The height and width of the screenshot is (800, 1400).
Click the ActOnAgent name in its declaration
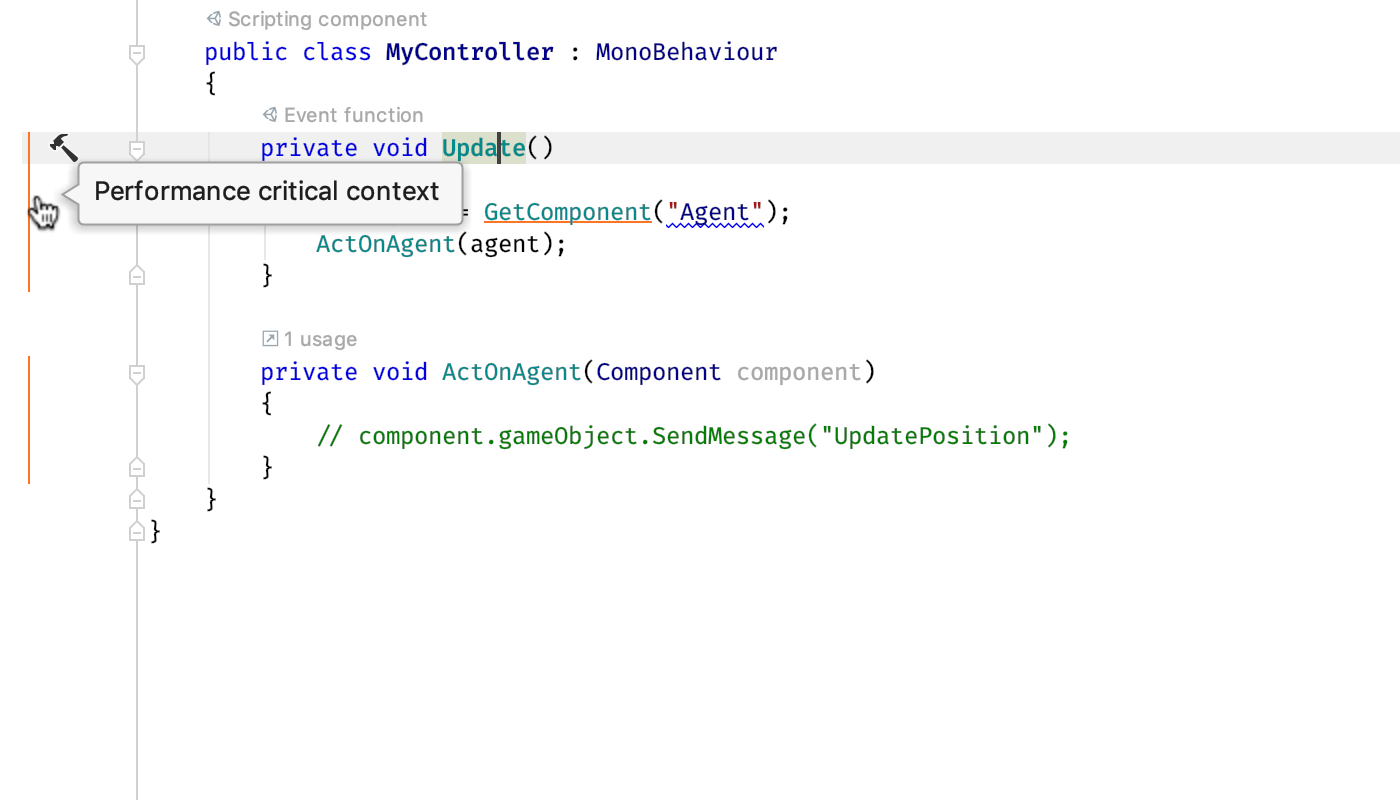click(x=512, y=372)
